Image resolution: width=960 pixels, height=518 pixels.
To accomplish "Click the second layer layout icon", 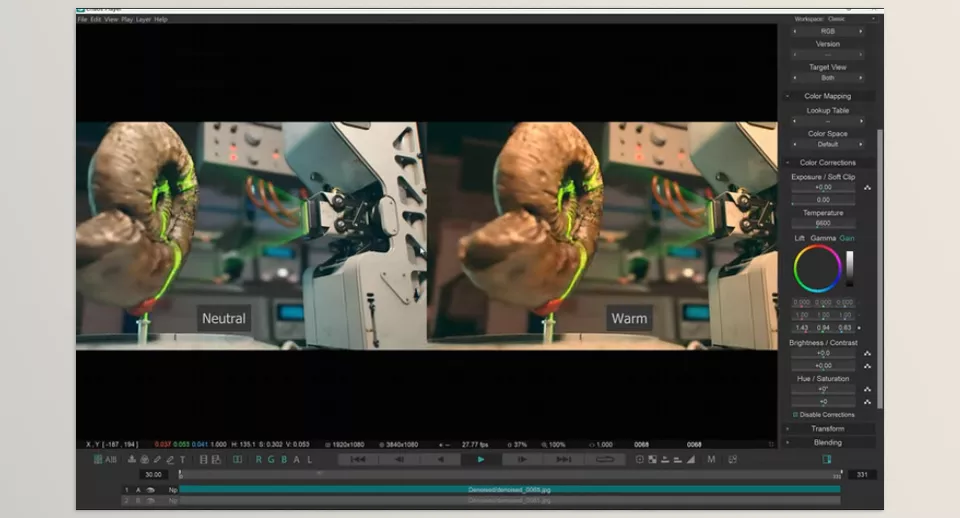I will coord(216,459).
